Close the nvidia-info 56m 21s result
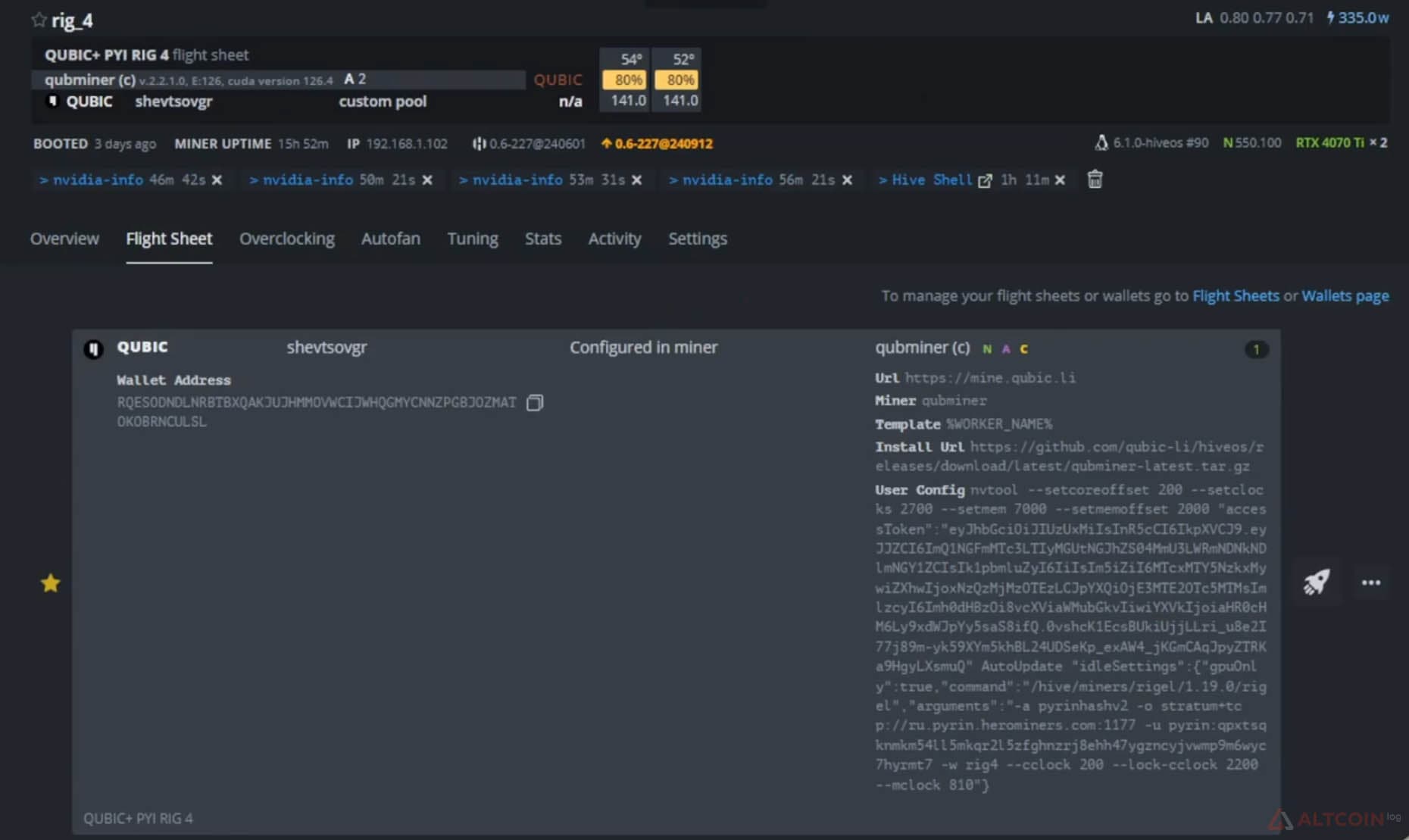This screenshot has height=840, width=1409. 847,180
